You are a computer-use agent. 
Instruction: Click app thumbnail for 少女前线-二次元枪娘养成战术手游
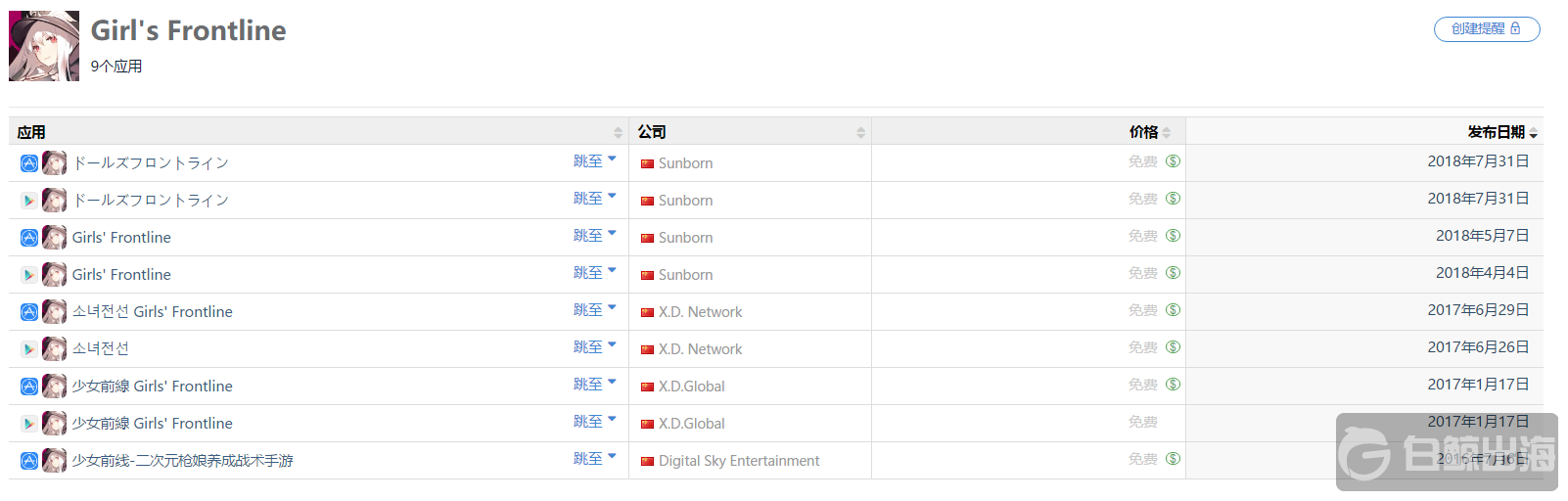55,461
